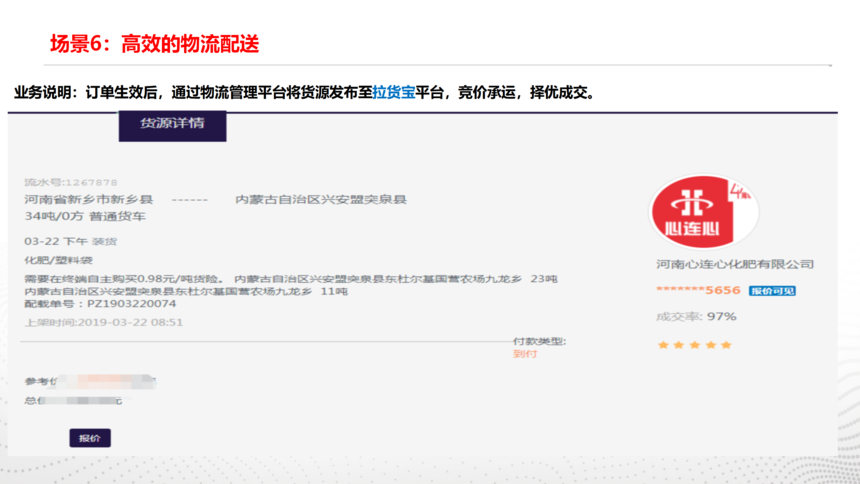Click the 流水号 1267878 text
Viewport: 860px width, 484px height.
click(71, 183)
